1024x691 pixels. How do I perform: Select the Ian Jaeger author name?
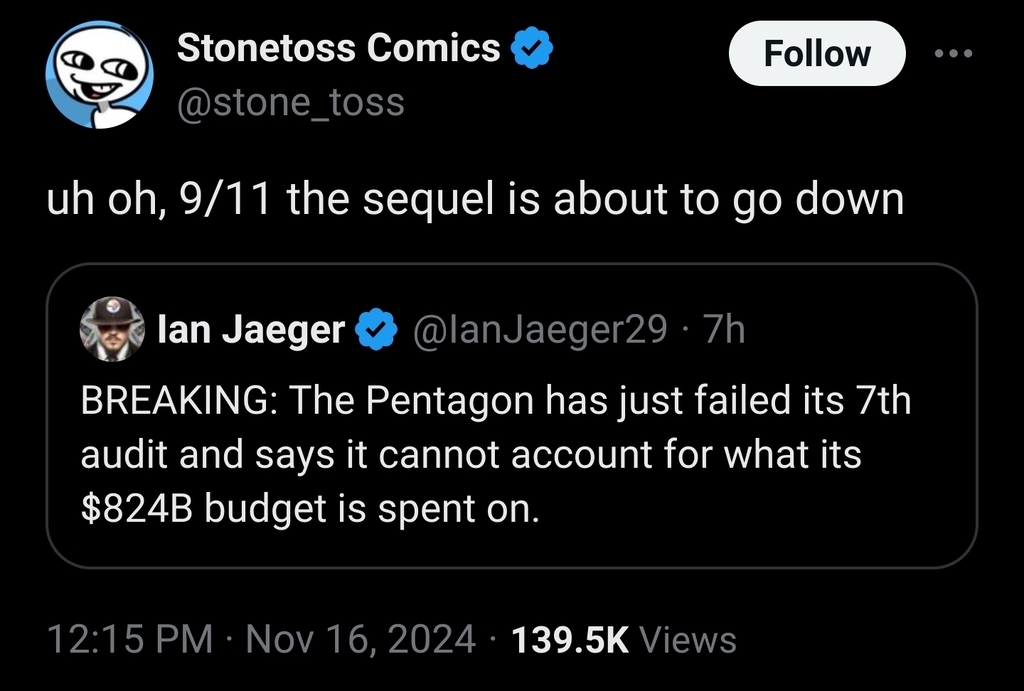[x=252, y=329]
